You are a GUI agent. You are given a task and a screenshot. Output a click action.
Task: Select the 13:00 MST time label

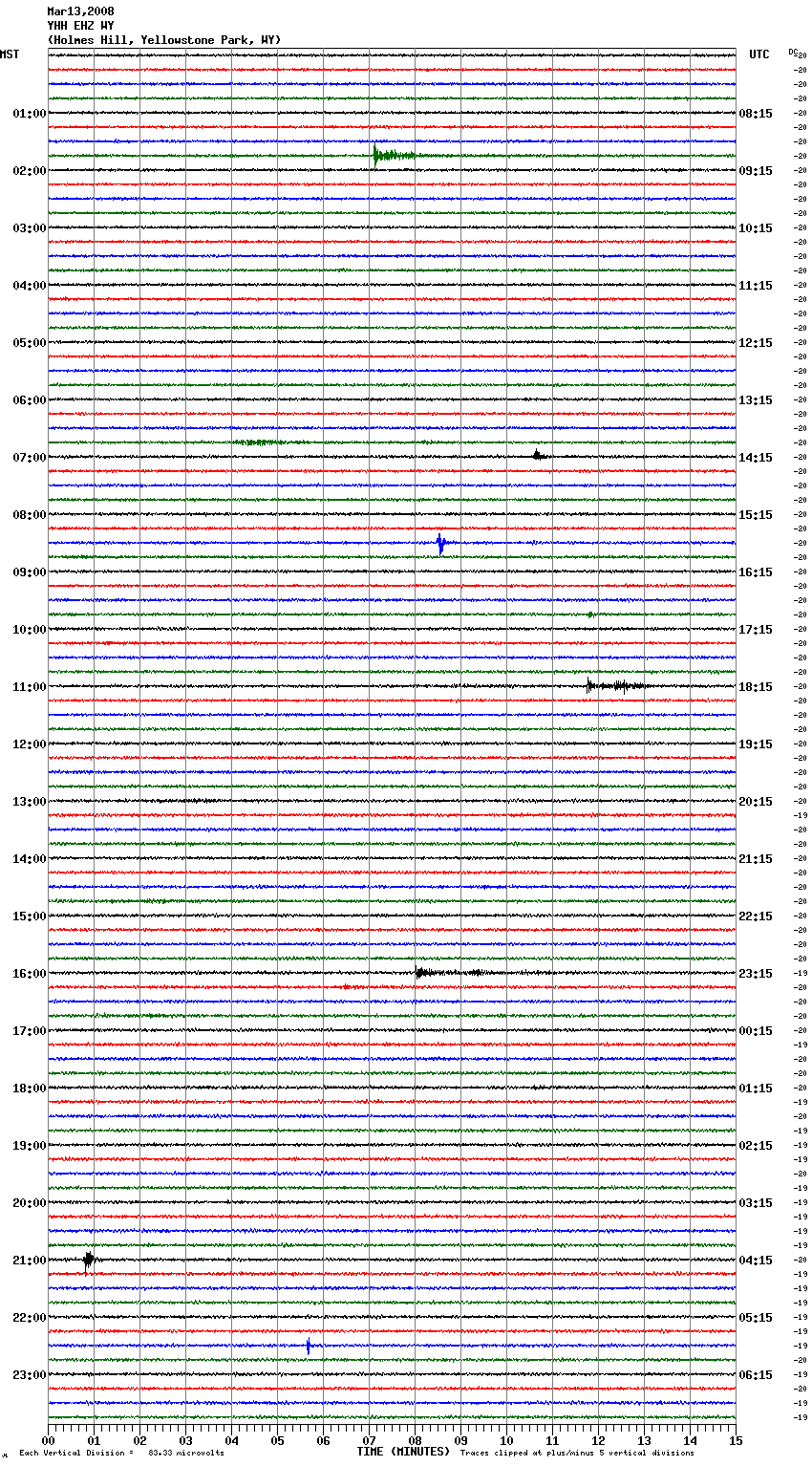point(29,802)
